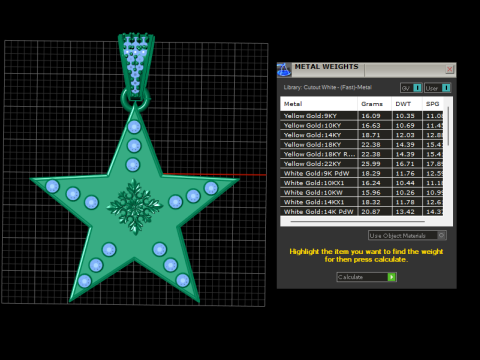Click the metal list horizontal scrollbar
Screen dimensions: 480x360
click(x=358, y=221)
